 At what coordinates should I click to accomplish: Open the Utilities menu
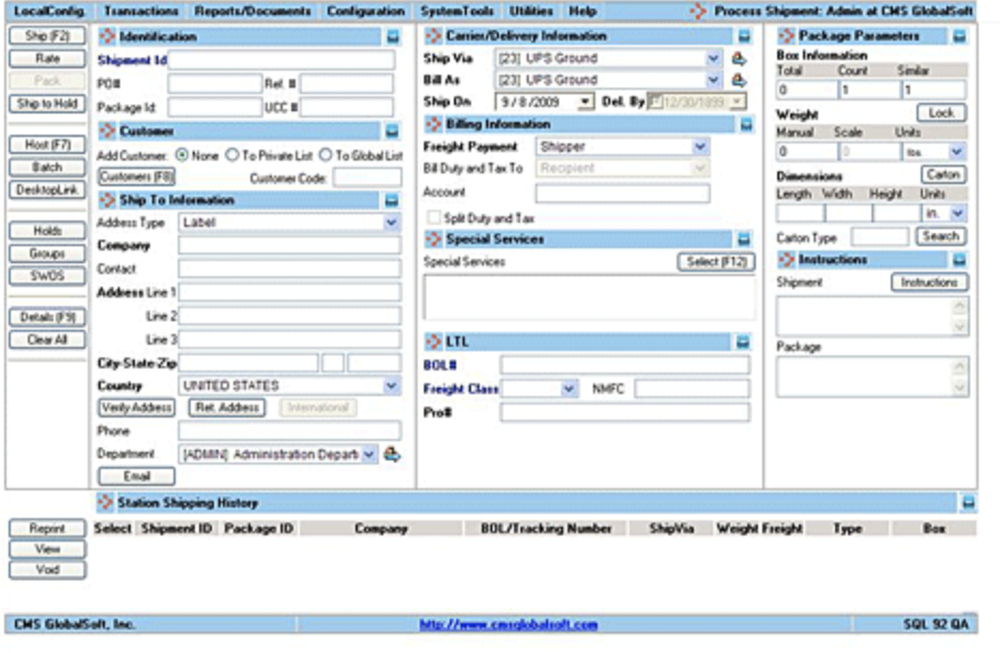531,9
